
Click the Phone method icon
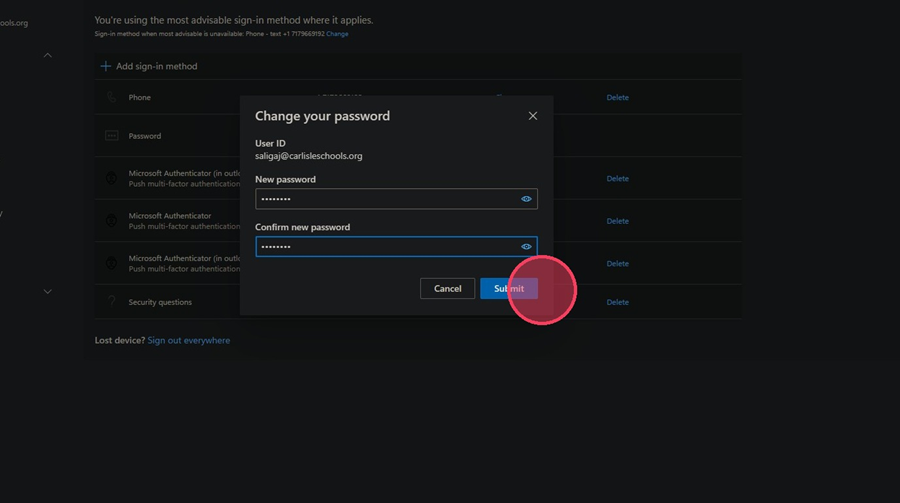[x=111, y=97]
